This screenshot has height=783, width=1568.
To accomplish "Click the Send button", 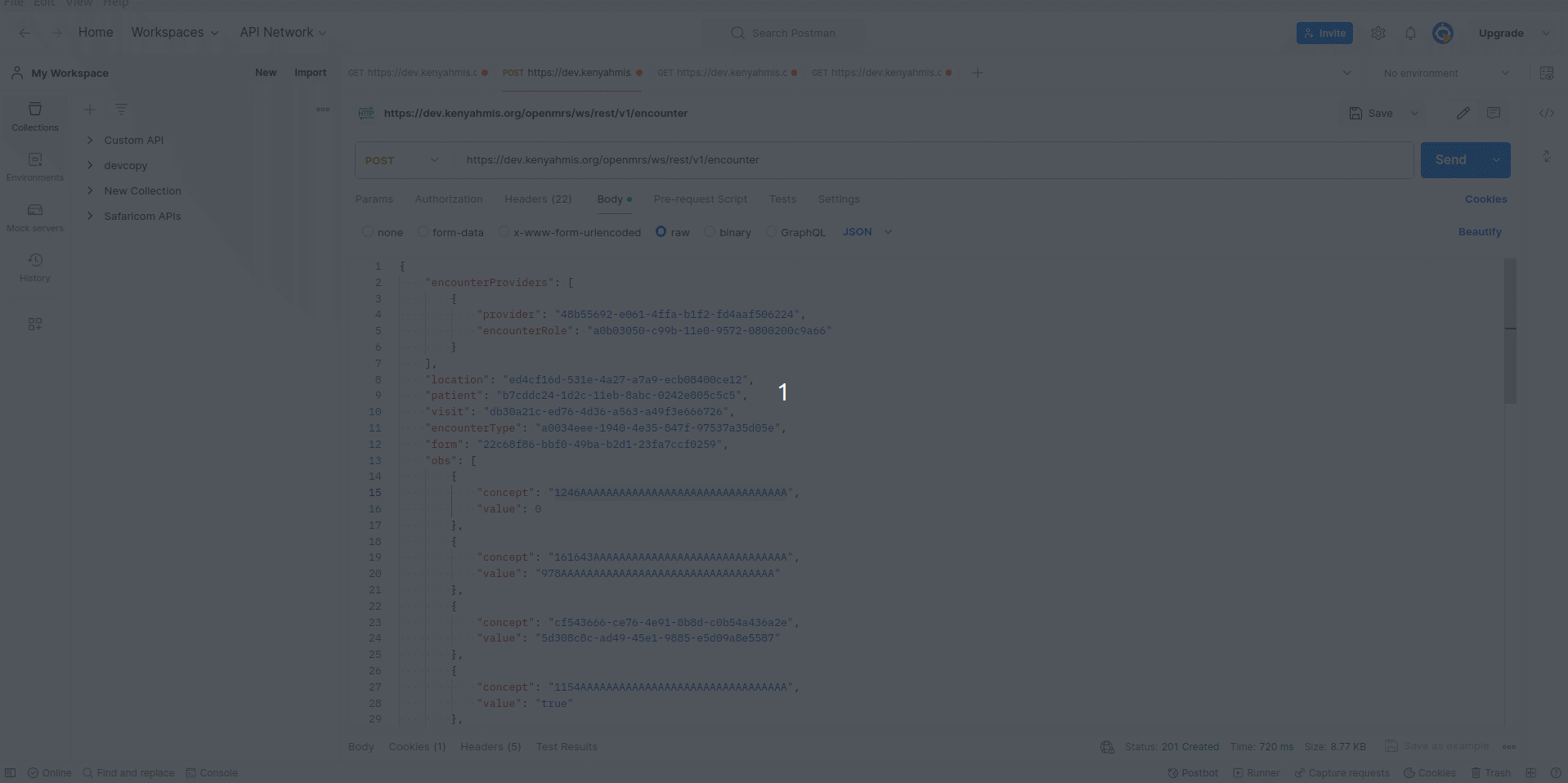I will click(x=1451, y=160).
